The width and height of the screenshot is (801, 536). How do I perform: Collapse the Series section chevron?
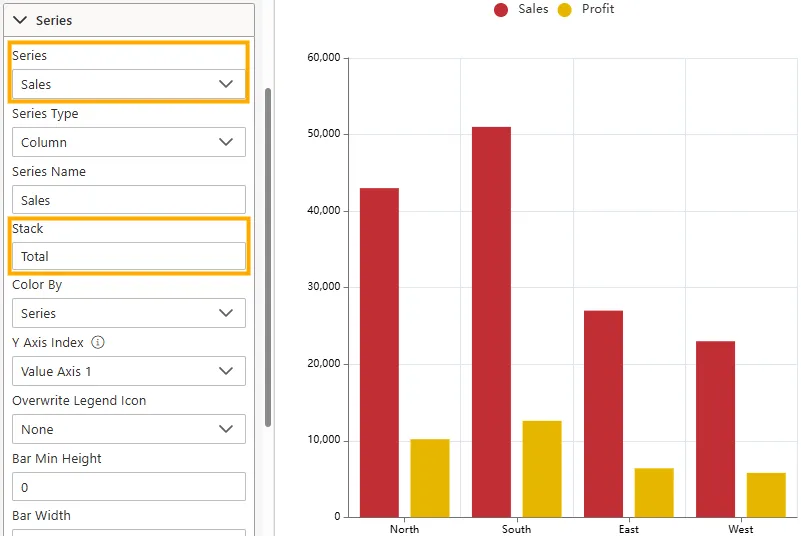point(20,20)
